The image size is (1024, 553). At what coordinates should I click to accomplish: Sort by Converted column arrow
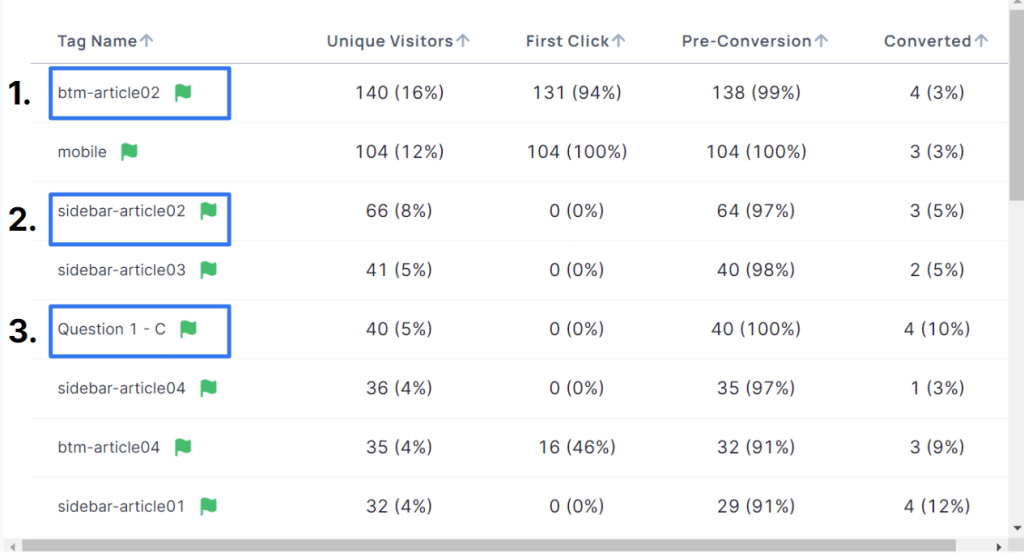981,41
